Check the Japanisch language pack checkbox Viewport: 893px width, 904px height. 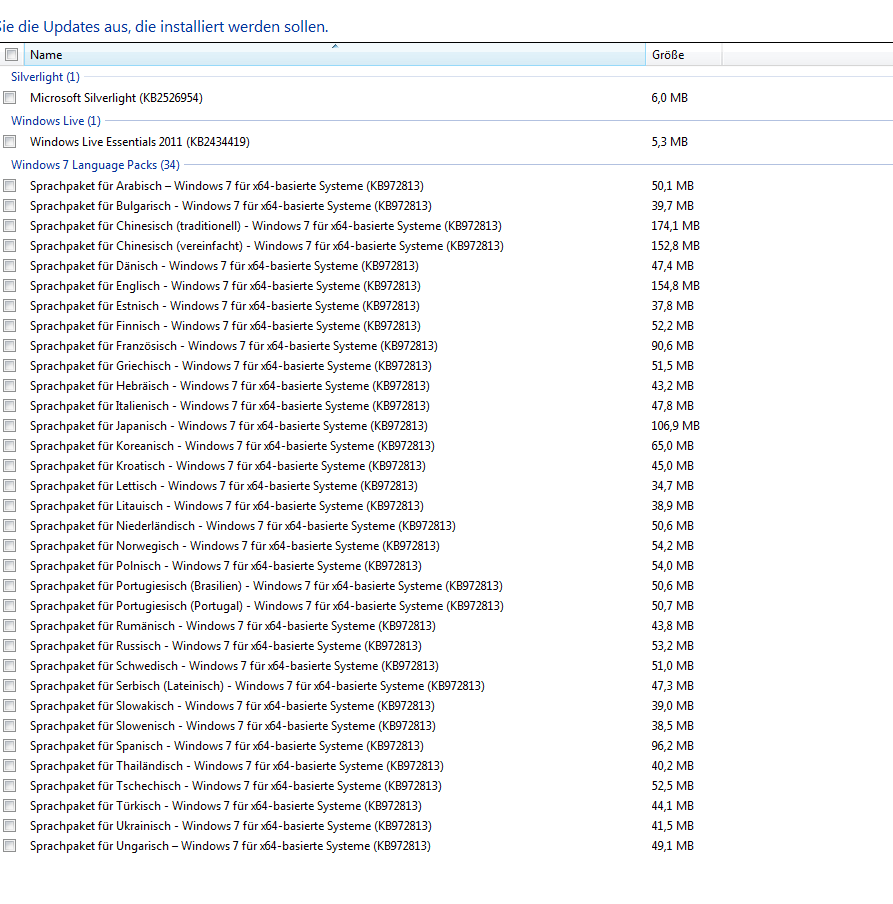pos(9,425)
